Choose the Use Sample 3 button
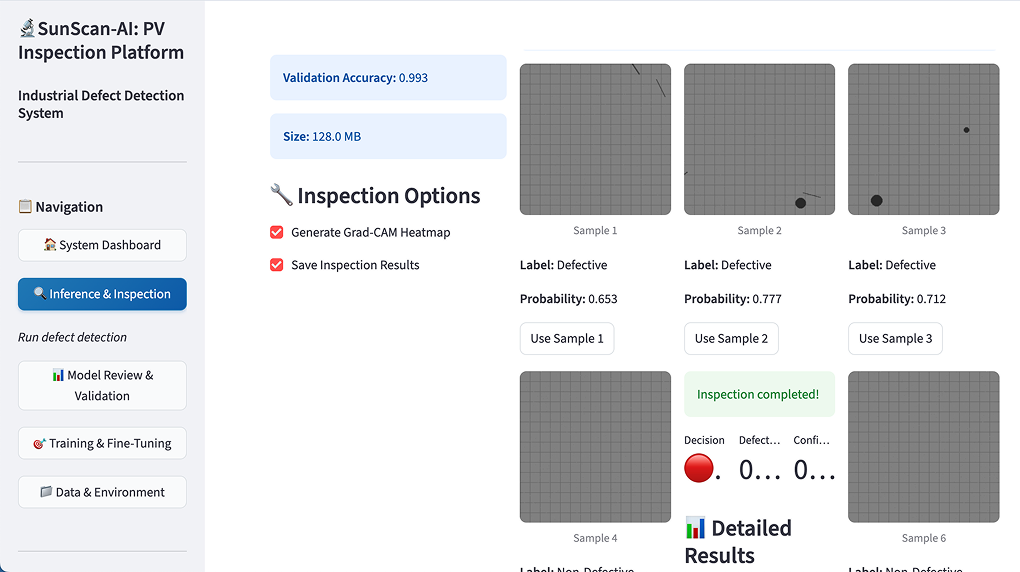This screenshot has height=572, width=1020. [x=895, y=338]
